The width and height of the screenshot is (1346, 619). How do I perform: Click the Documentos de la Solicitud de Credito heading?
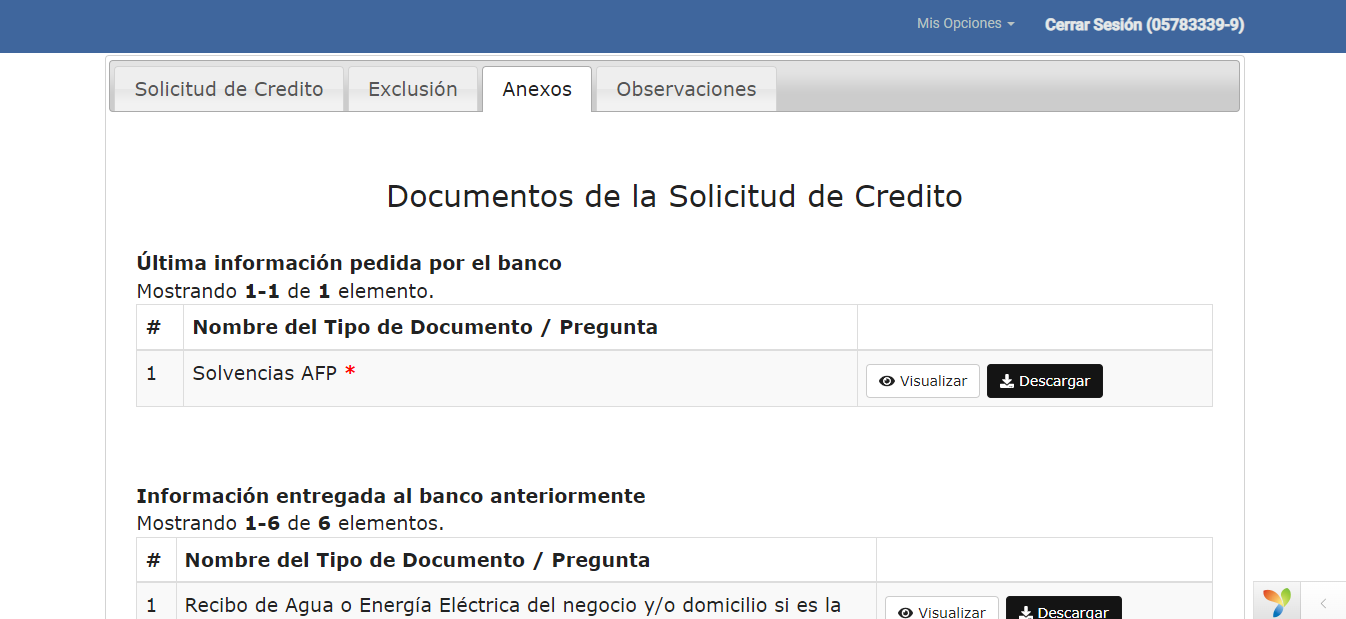point(674,197)
